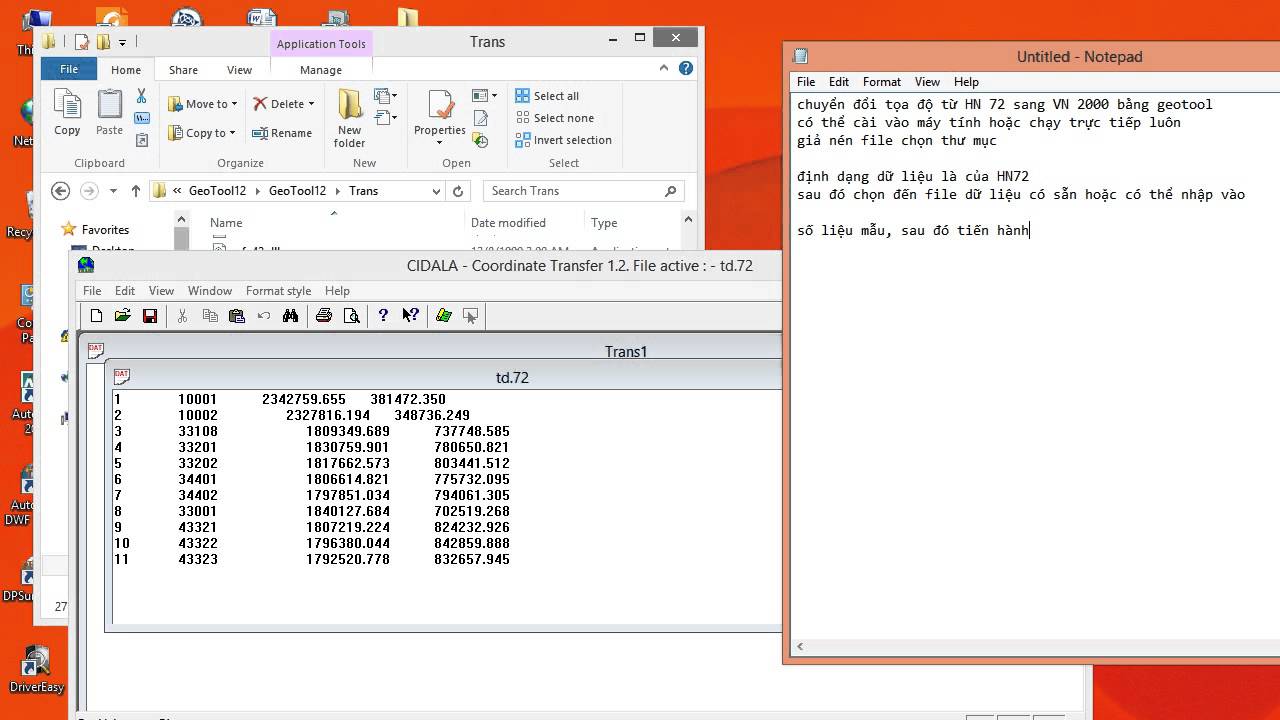Click Explorer Help question mark icon
Image resolution: width=1280 pixels, height=720 pixels.
tap(686, 69)
